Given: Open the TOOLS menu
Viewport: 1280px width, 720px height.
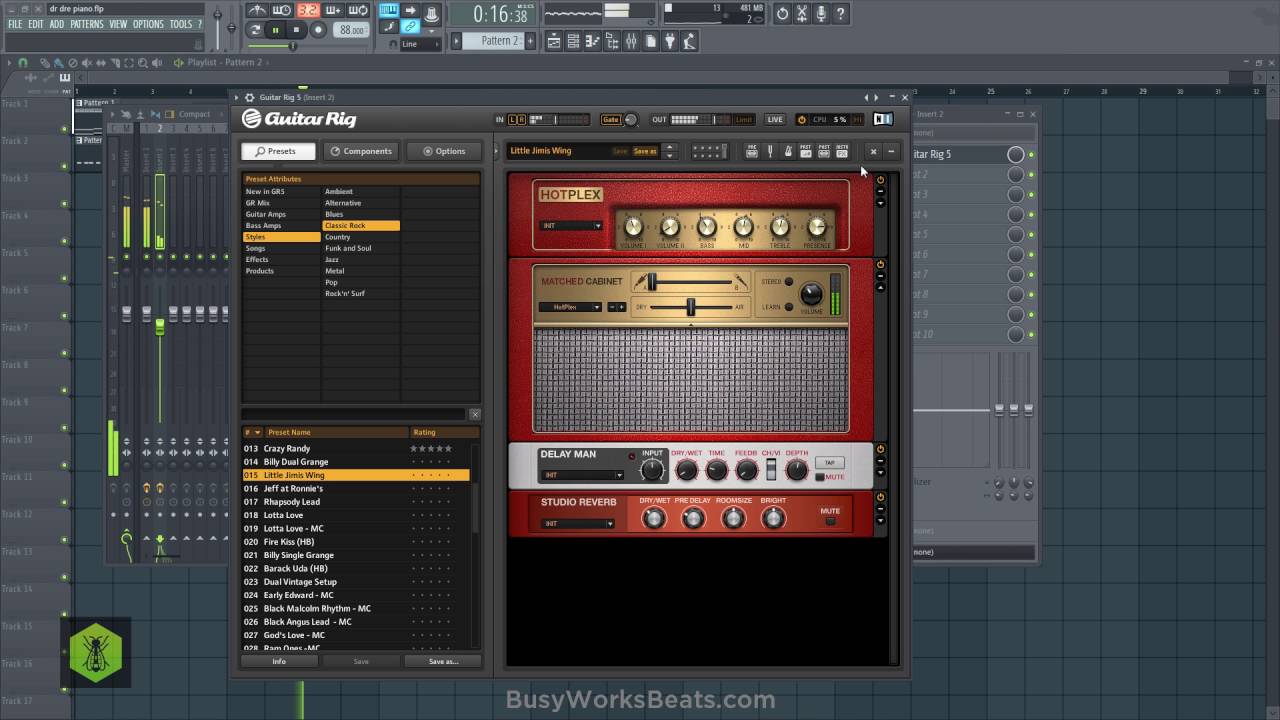Looking at the screenshot, I should pos(181,24).
